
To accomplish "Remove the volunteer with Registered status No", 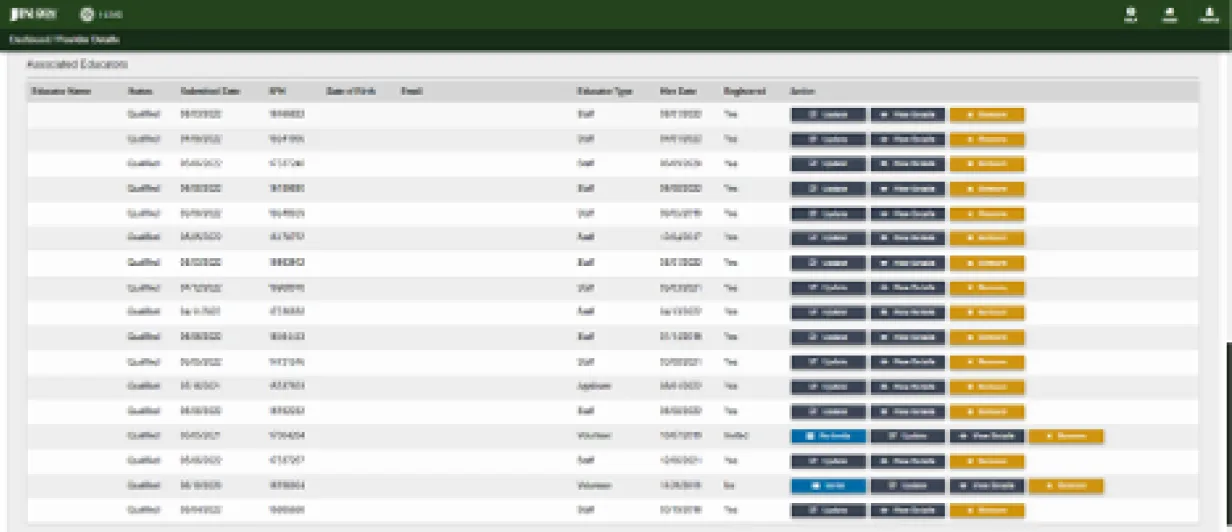I will click(x=1065, y=485).
